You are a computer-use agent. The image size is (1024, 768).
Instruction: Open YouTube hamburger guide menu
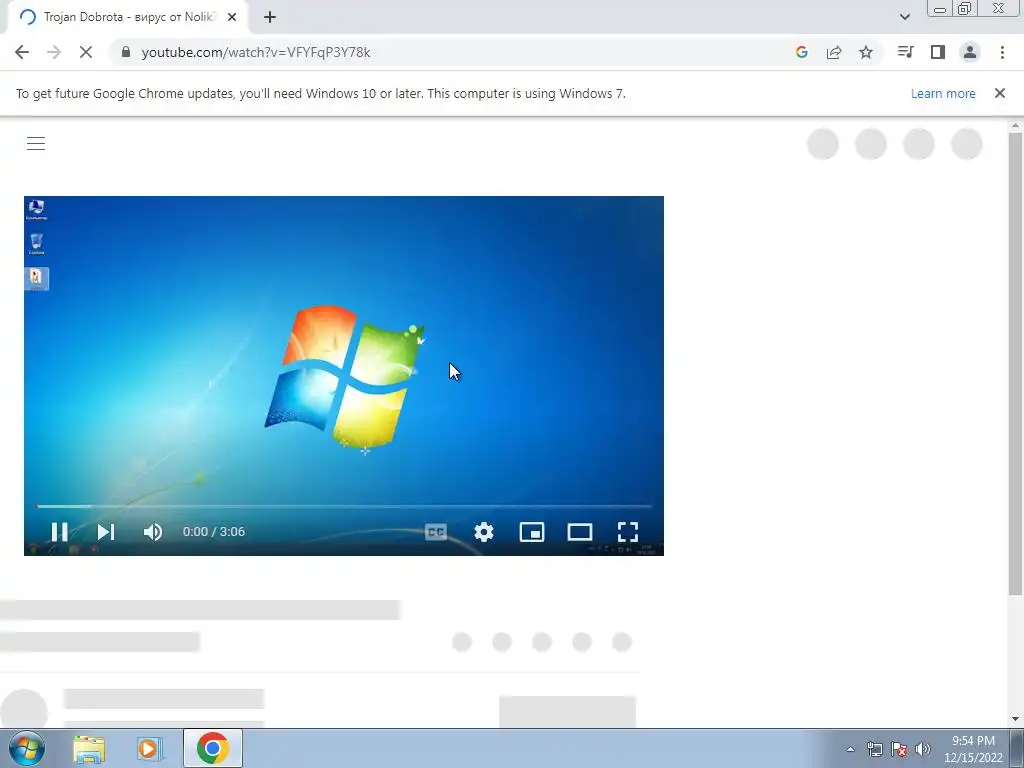coord(36,144)
